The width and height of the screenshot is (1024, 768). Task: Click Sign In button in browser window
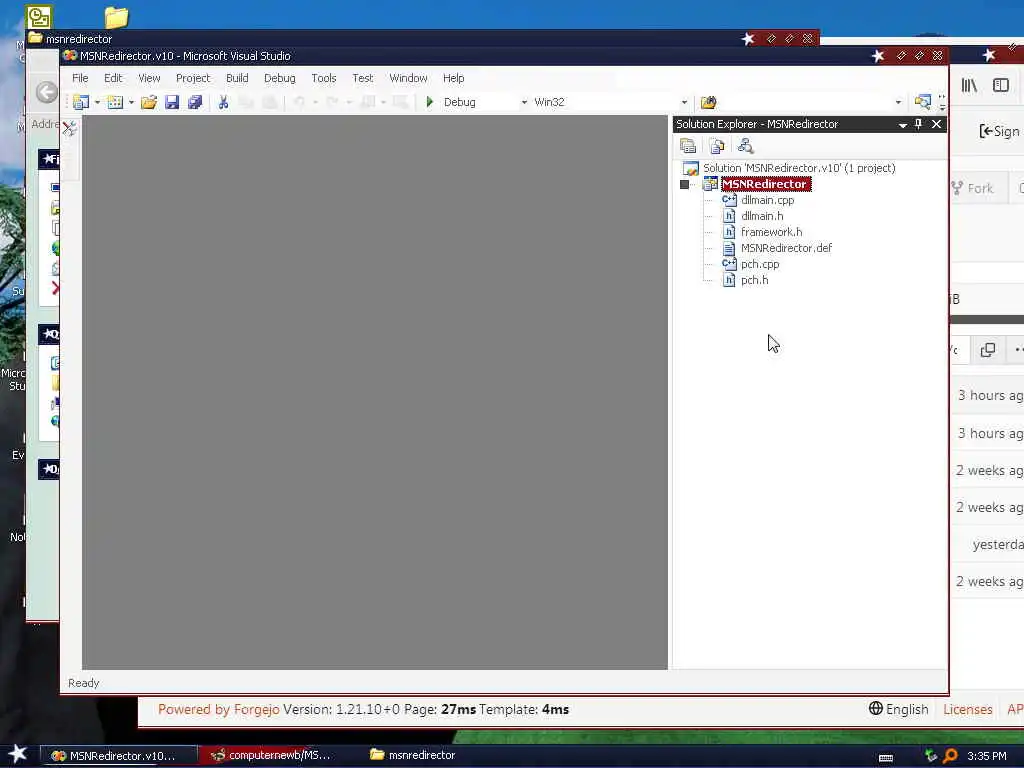[1000, 131]
